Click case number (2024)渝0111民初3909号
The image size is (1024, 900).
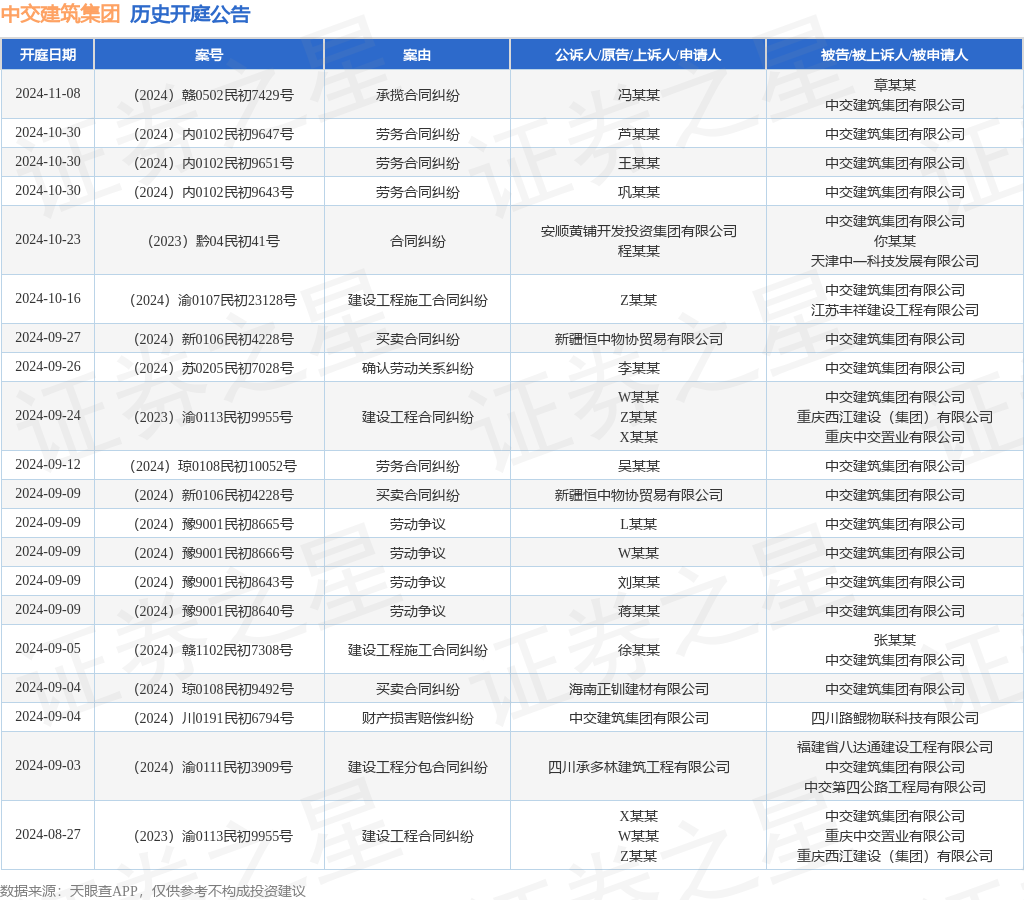point(214,767)
